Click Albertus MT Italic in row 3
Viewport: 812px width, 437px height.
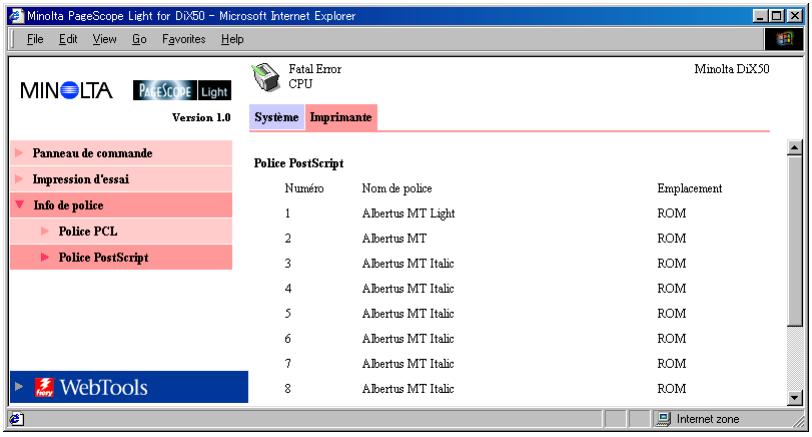(x=408, y=264)
